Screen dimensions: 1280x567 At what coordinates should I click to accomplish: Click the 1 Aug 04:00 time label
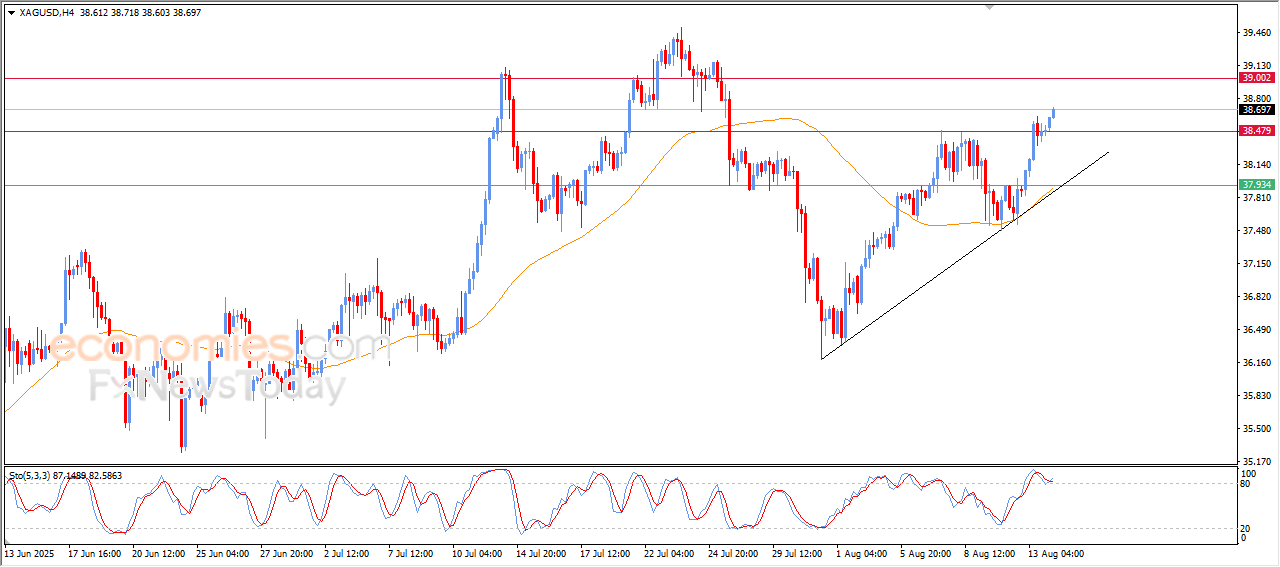(860, 553)
